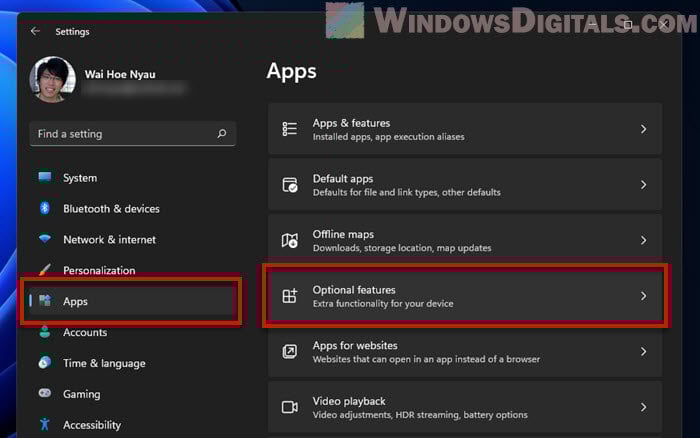
Task: Click the Settings window title text
Action: 72,32
